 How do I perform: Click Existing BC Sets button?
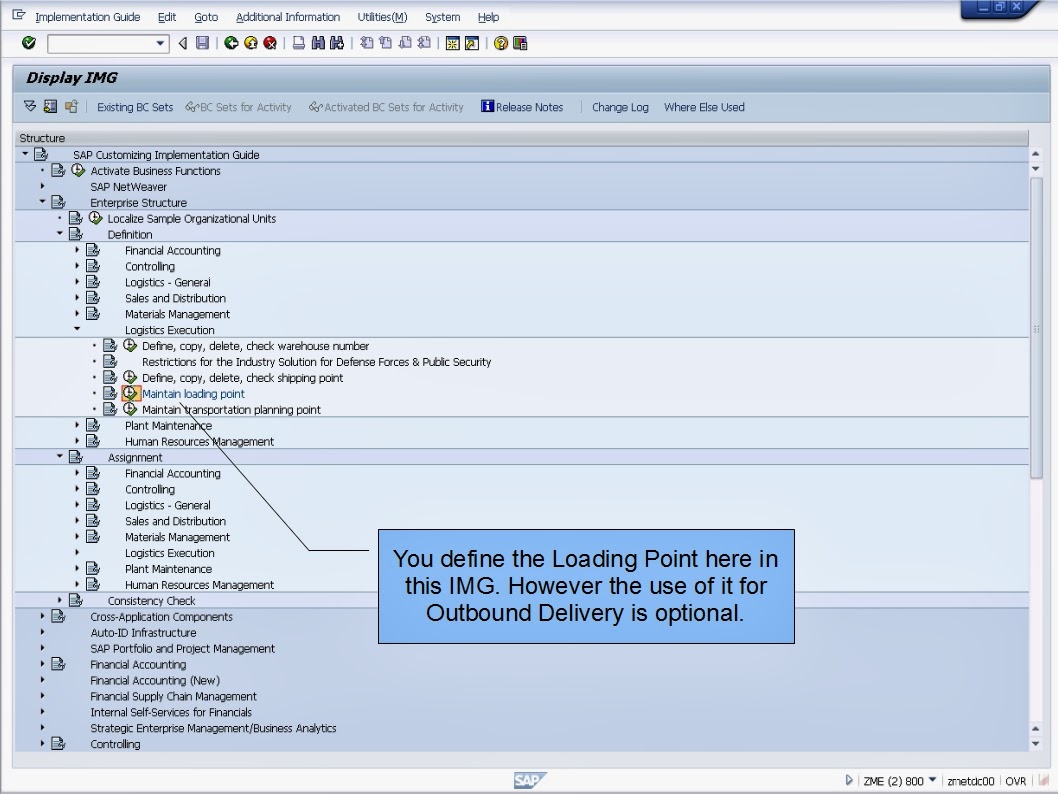[135, 107]
